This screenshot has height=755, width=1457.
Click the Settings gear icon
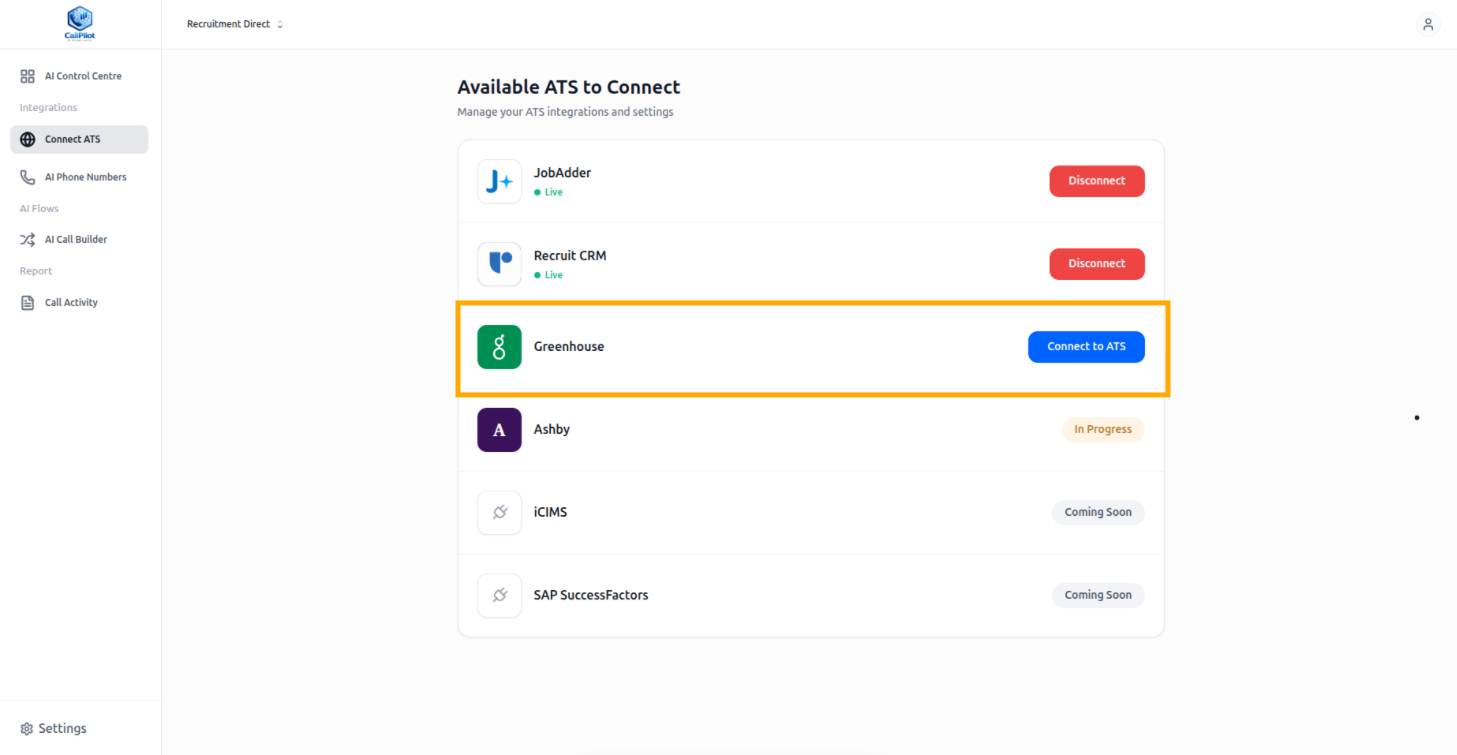tap(27, 729)
